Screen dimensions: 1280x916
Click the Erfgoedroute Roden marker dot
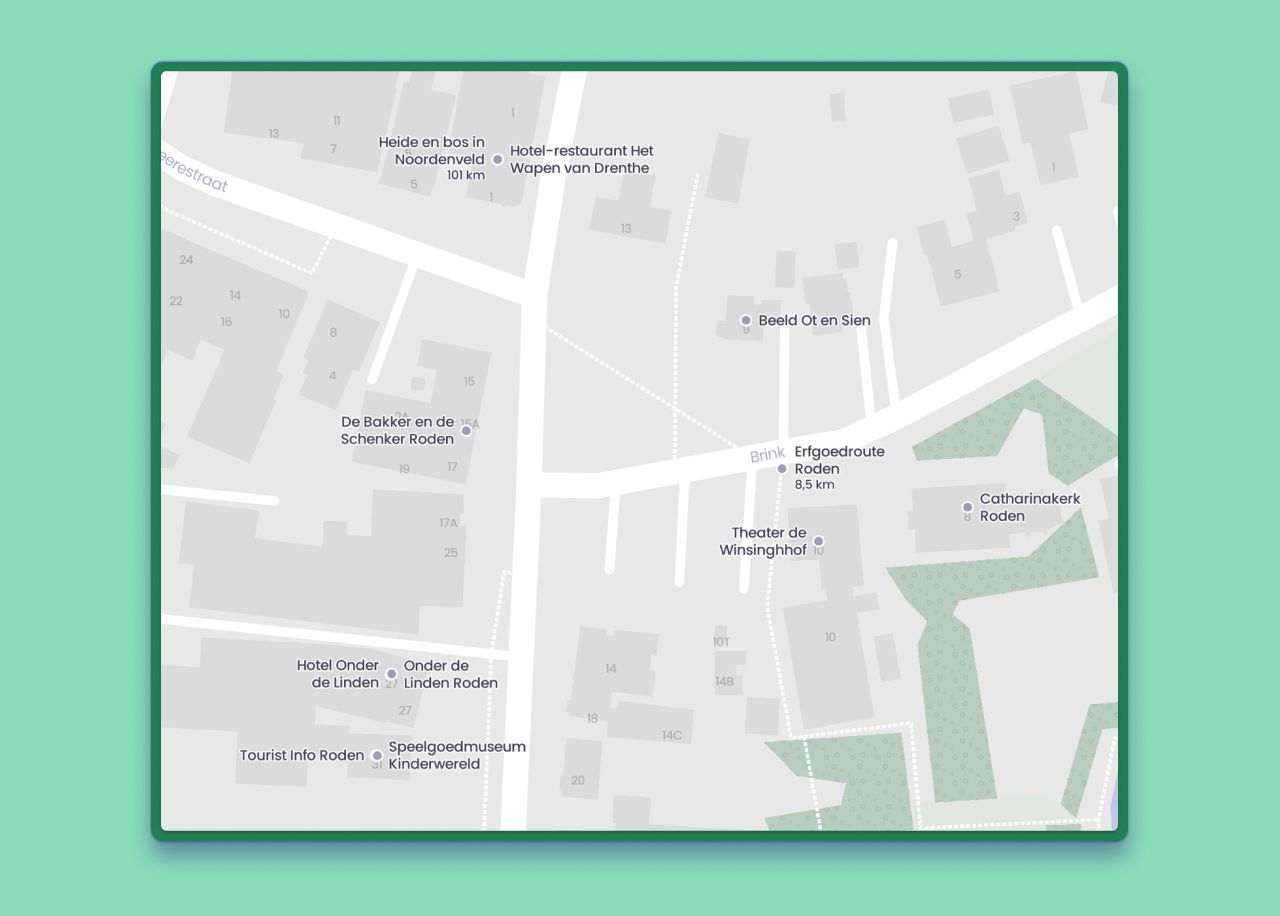[x=782, y=469]
